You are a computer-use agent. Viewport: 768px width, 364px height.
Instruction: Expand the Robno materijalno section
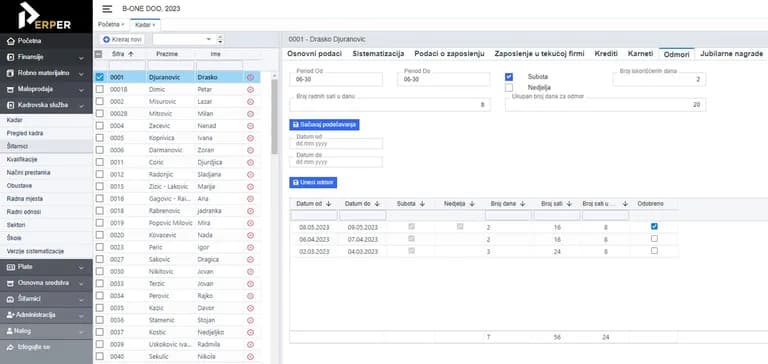pyautogui.click(x=46, y=73)
